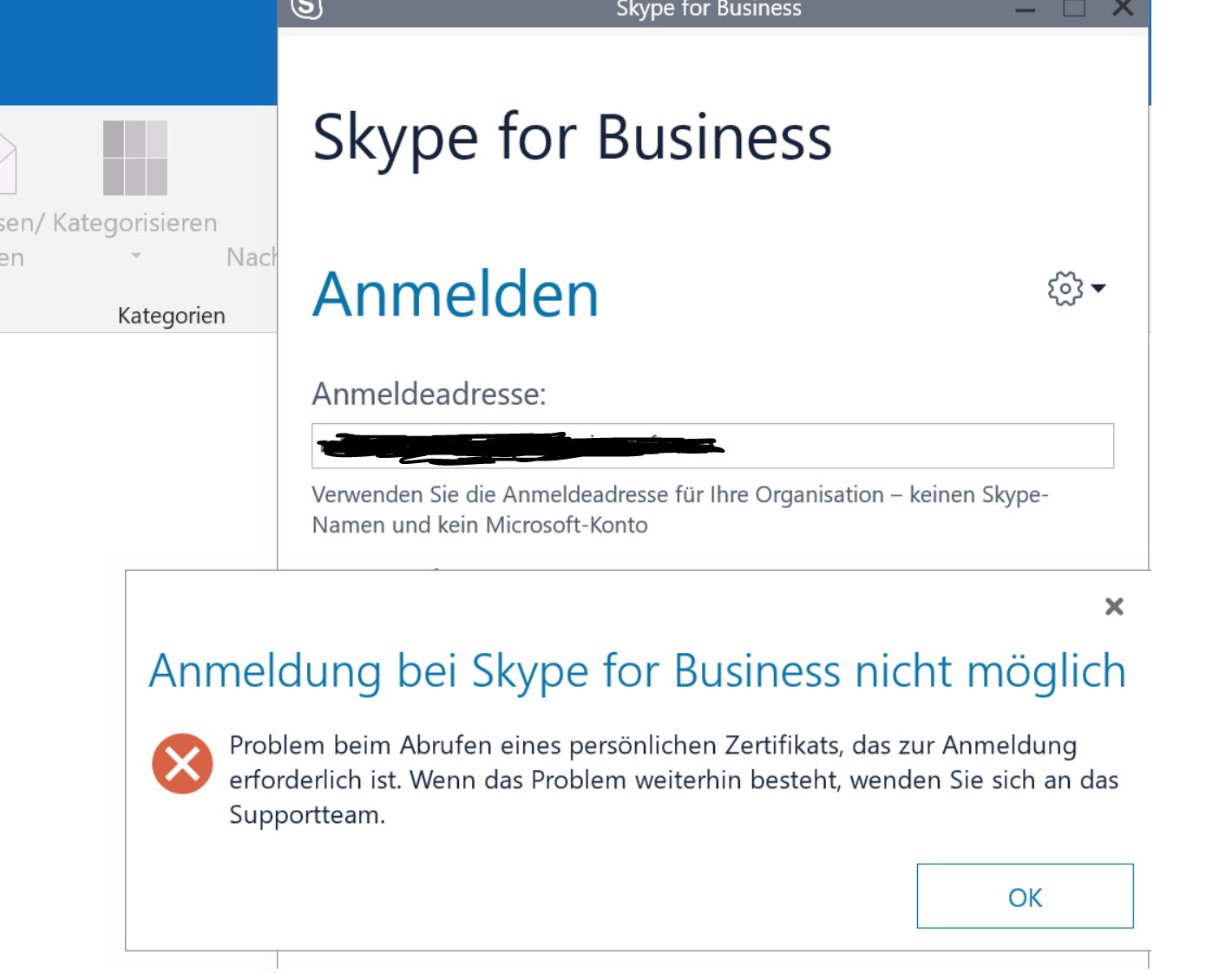Image resolution: width=1232 pixels, height=973 pixels.
Task: Click the Skype logo in title bar
Action: [306, 9]
